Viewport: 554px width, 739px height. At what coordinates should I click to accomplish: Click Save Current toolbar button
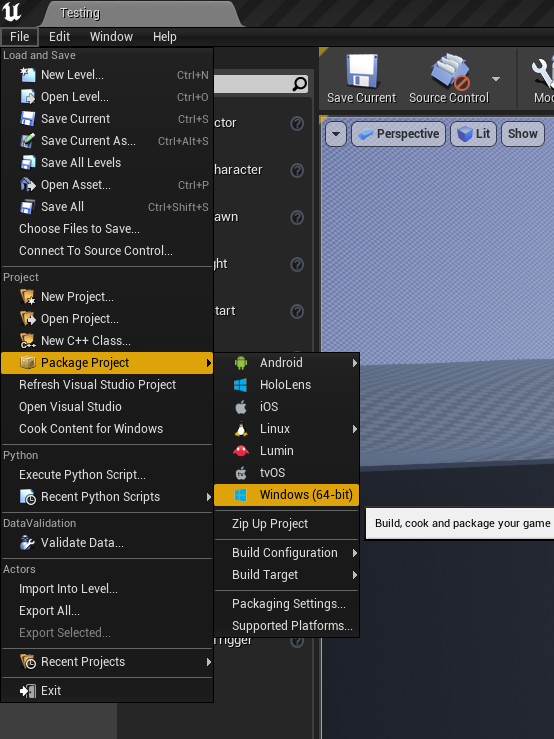362,78
